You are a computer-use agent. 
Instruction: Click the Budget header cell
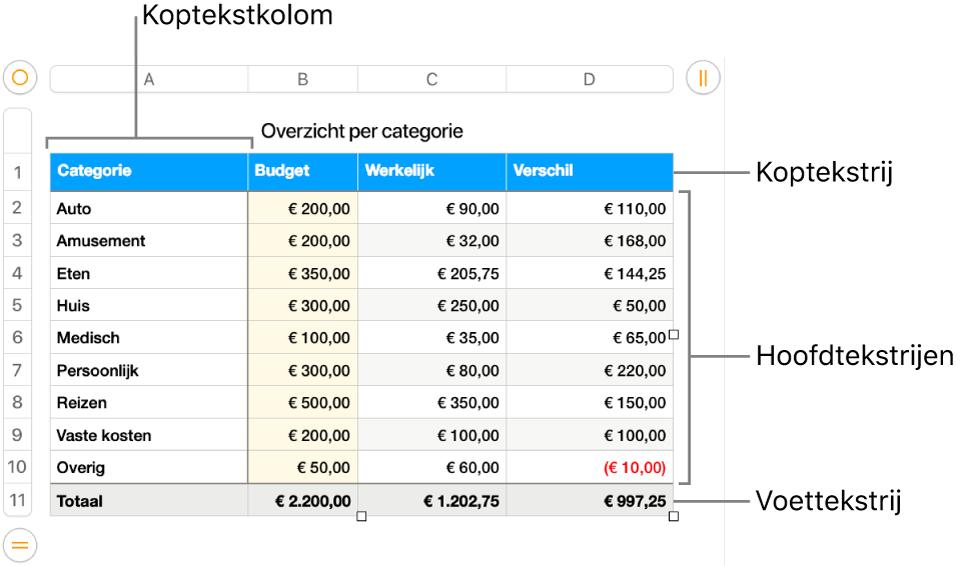[x=302, y=171]
